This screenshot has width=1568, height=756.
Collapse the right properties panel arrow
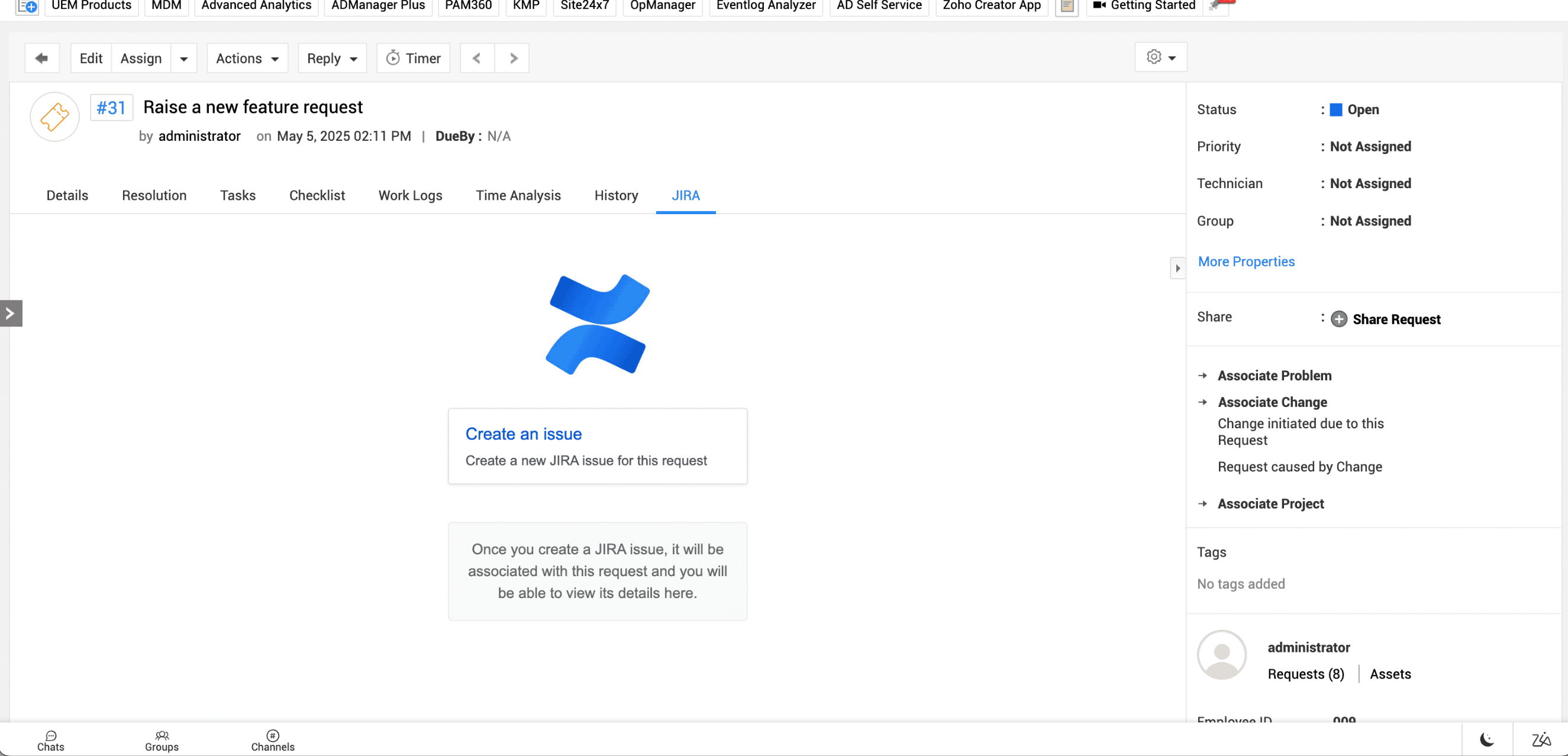[1178, 269]
